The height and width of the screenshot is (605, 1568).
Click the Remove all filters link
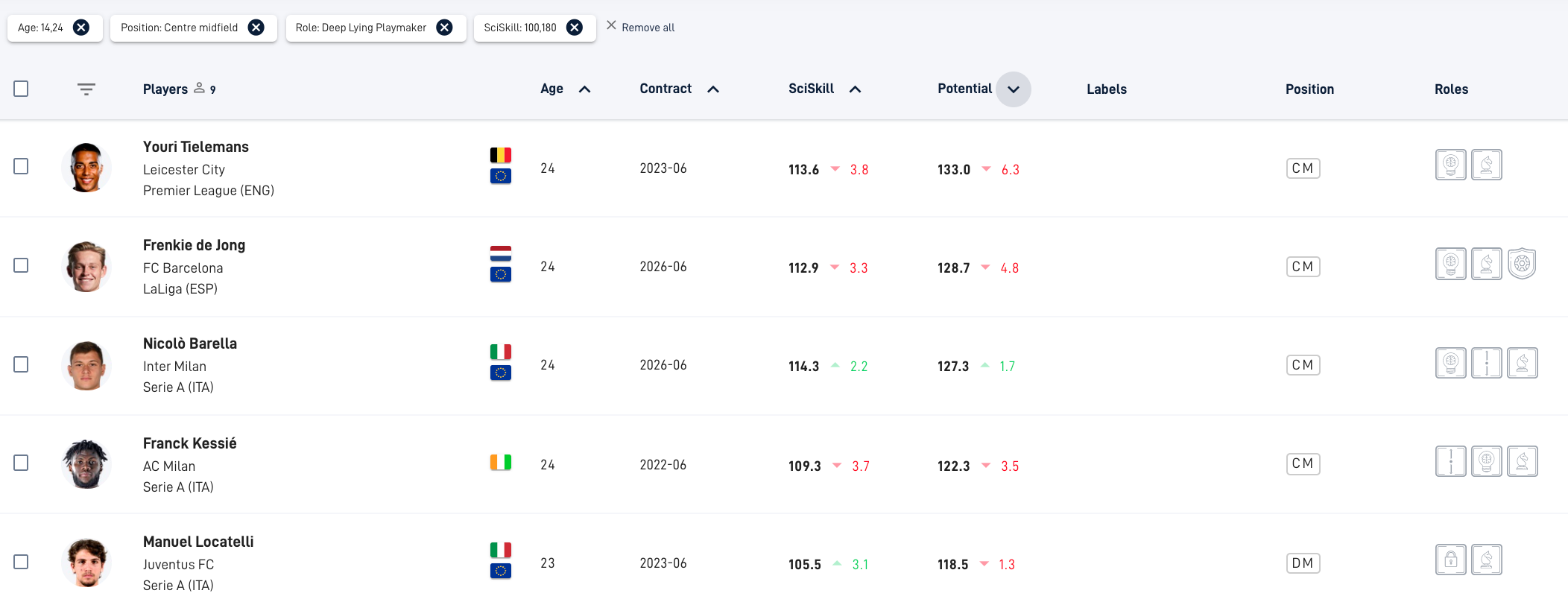point(640,27)
